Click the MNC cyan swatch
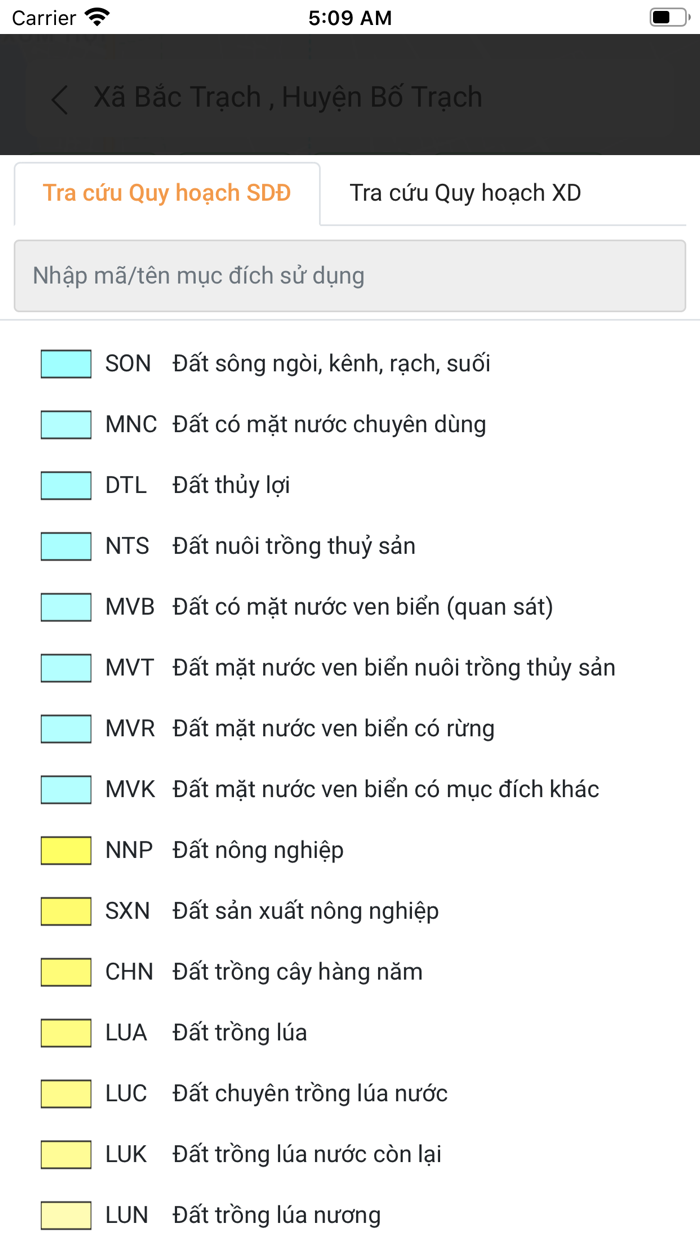Viewport: 700px width, 1244px height. tap(65, 424)
